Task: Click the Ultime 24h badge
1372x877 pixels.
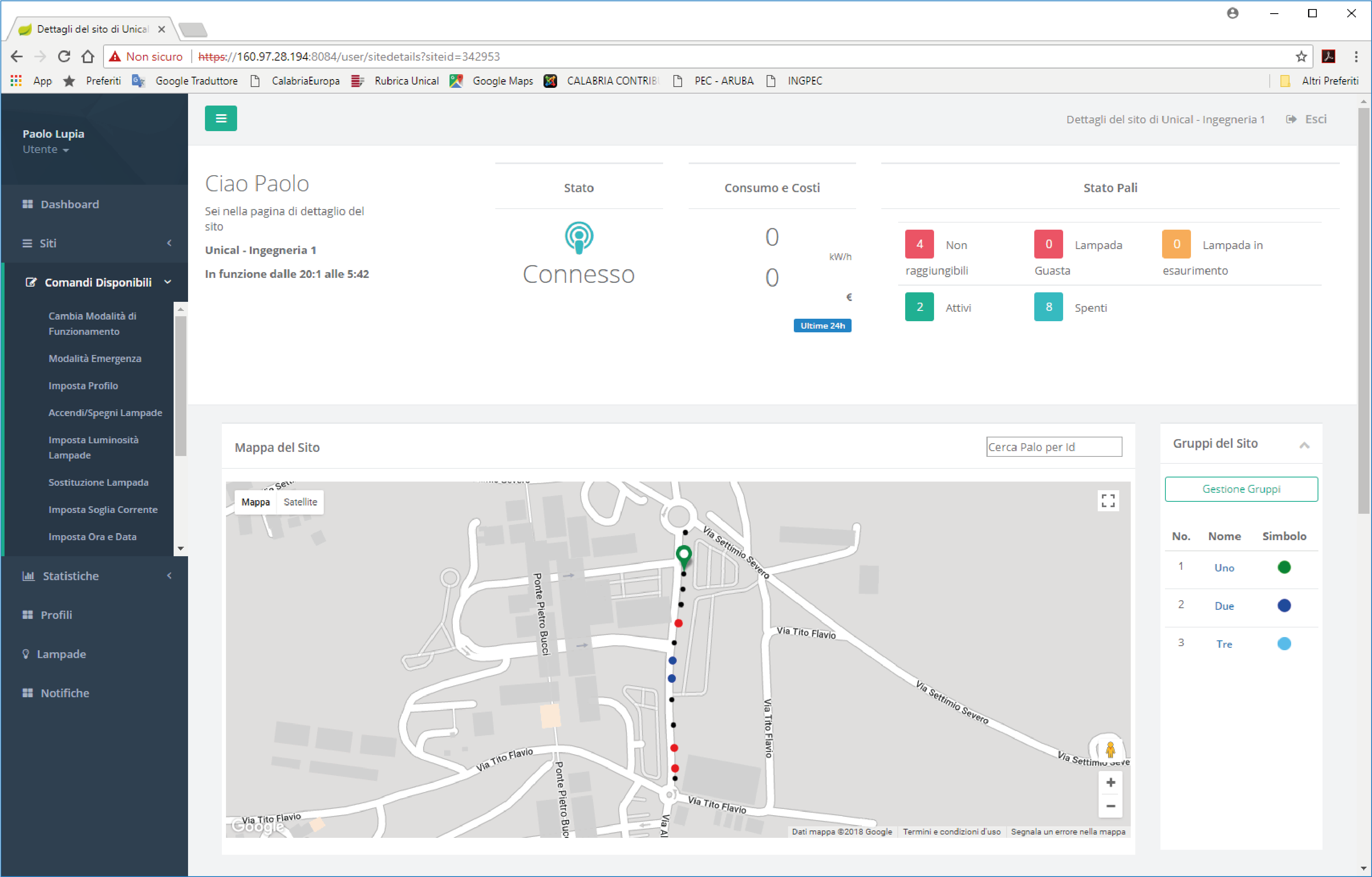Action: (822, 325)
